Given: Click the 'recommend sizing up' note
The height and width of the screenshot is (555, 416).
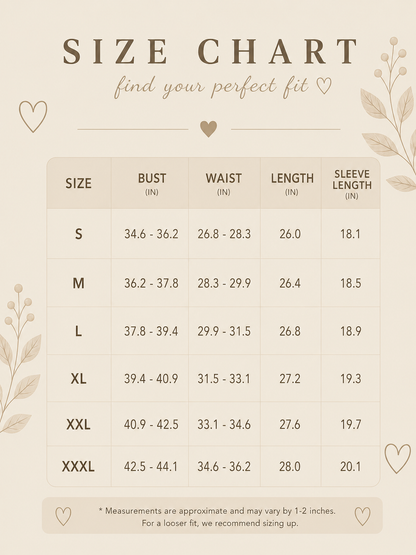Looking at the screenshot, I should coord(220,523).
